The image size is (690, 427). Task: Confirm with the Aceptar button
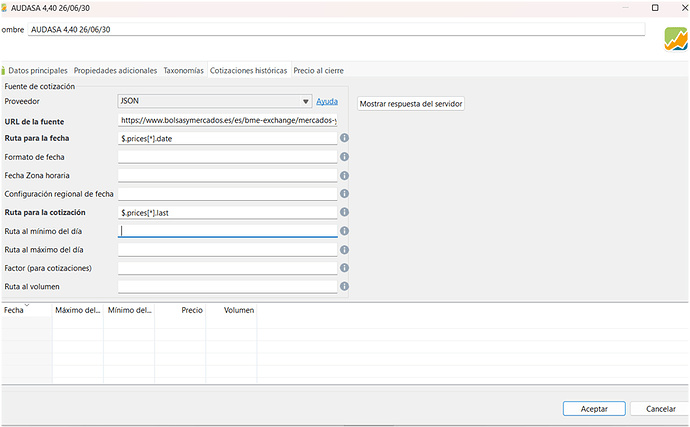click(x=594, y=409)
